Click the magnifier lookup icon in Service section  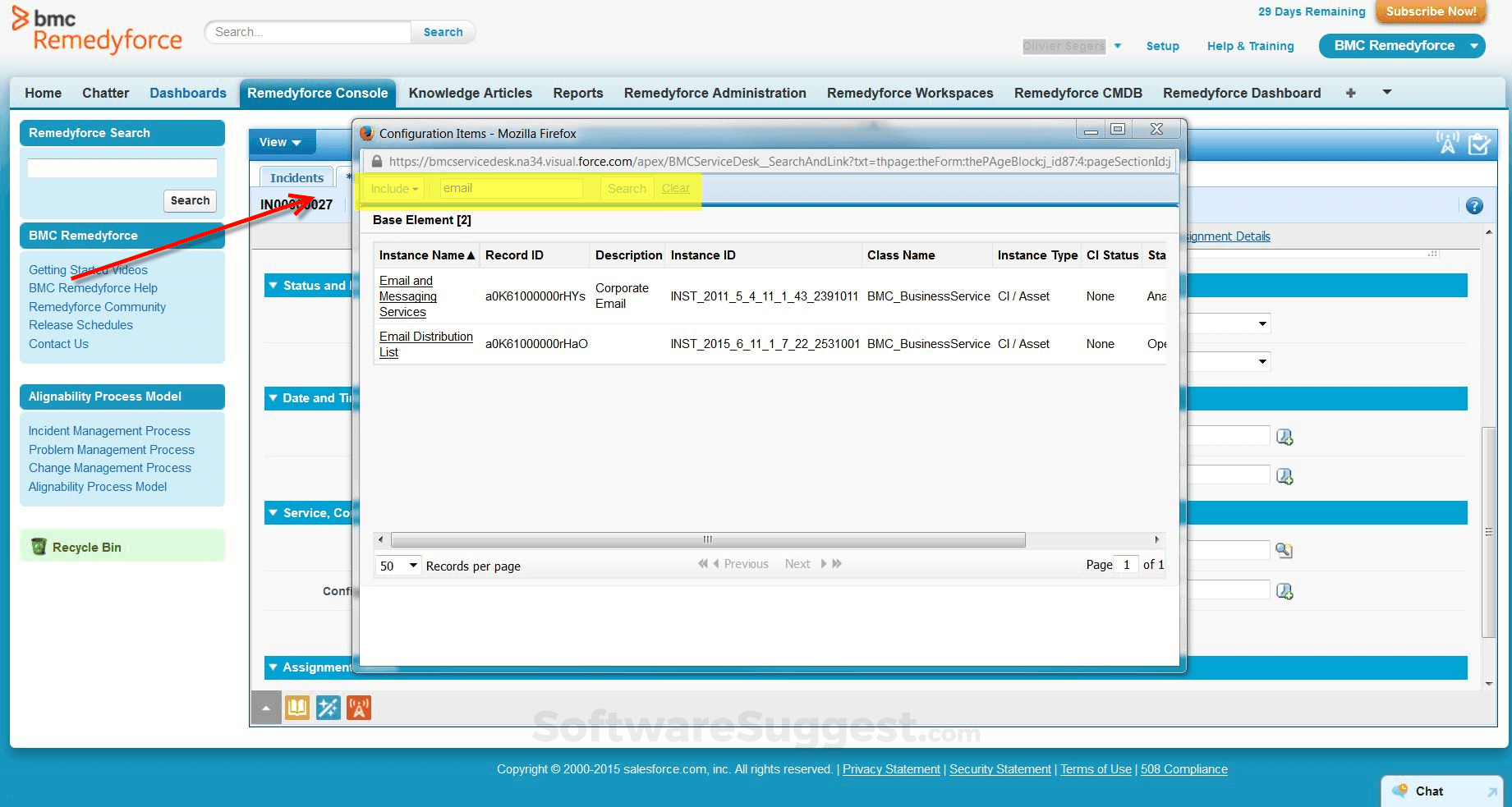tap(1284, 551)
